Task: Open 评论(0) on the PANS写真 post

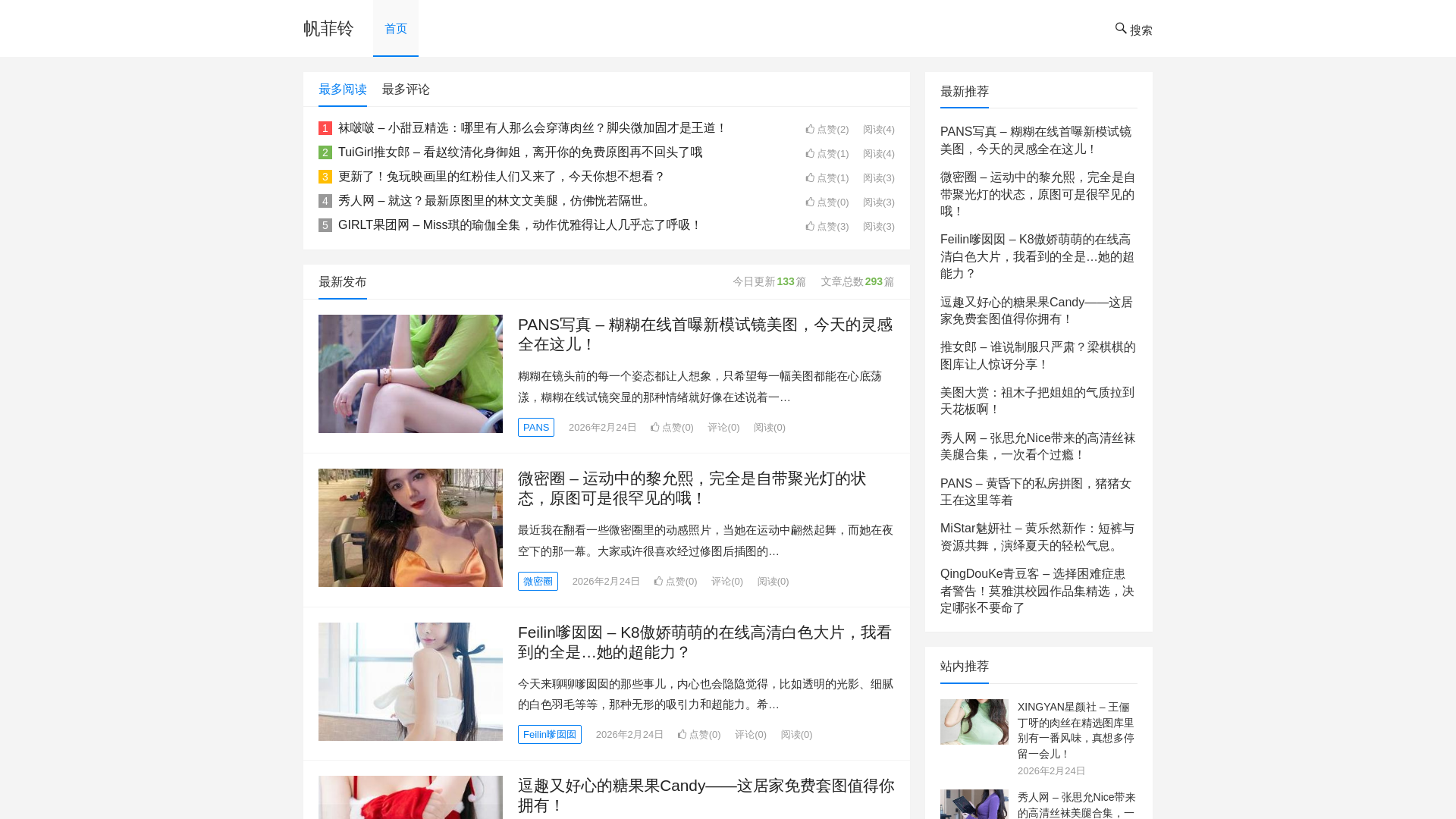Action: (x=723, y=428)
